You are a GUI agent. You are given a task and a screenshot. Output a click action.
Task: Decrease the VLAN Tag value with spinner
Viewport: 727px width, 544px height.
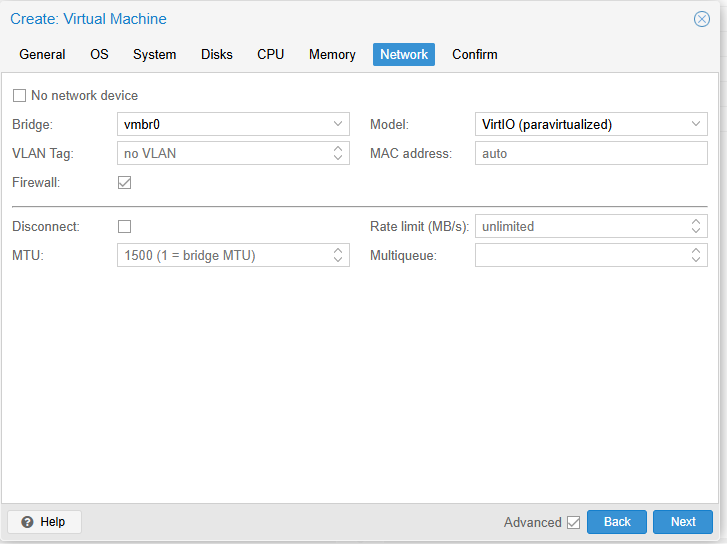coord(338,158)
